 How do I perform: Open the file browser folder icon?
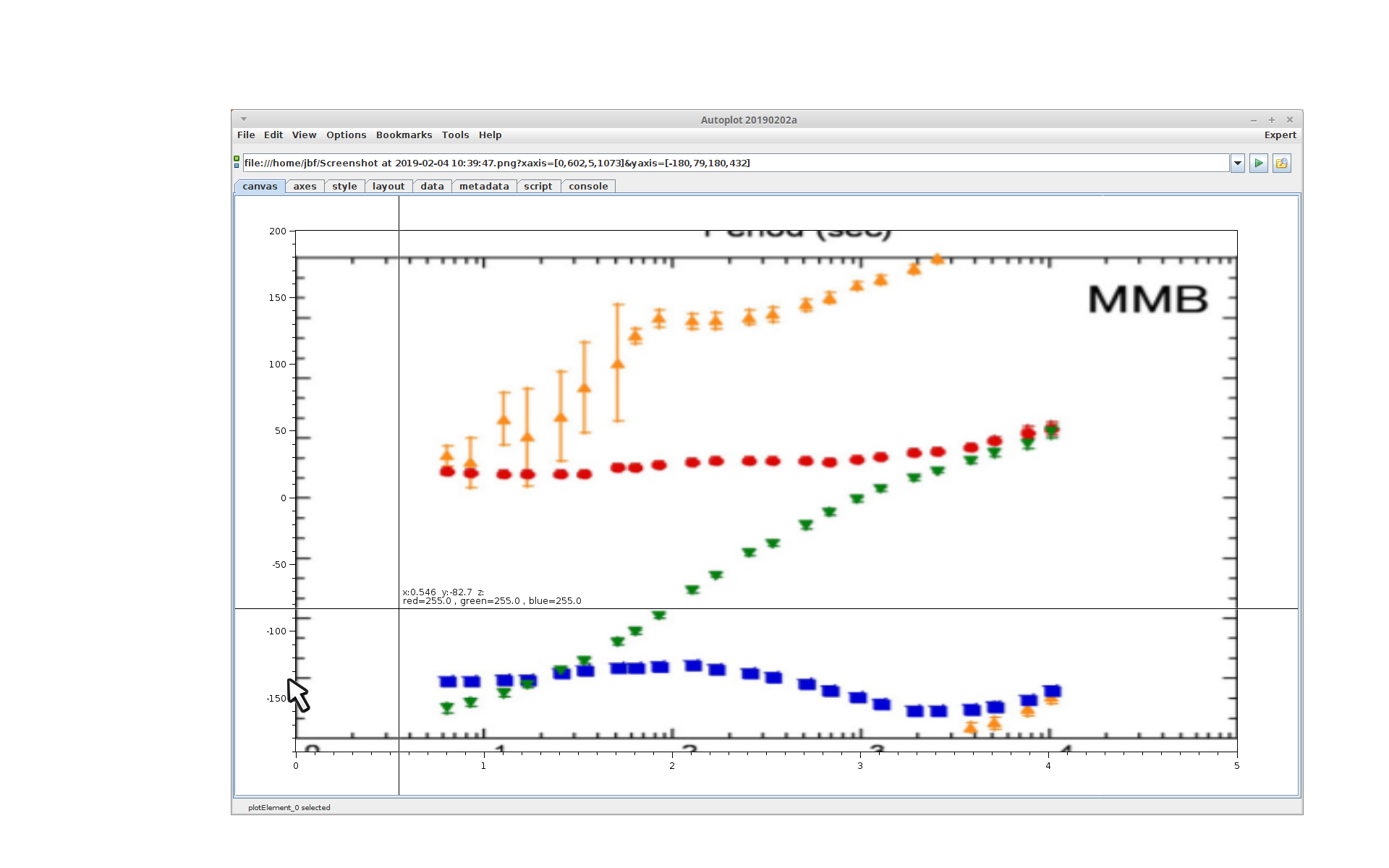coord(1281,163)
